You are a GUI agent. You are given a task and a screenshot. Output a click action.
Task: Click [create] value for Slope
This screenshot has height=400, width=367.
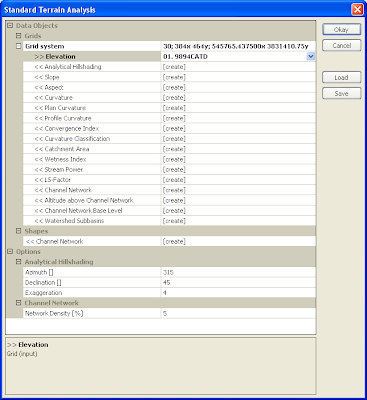[x=174, y=77]
